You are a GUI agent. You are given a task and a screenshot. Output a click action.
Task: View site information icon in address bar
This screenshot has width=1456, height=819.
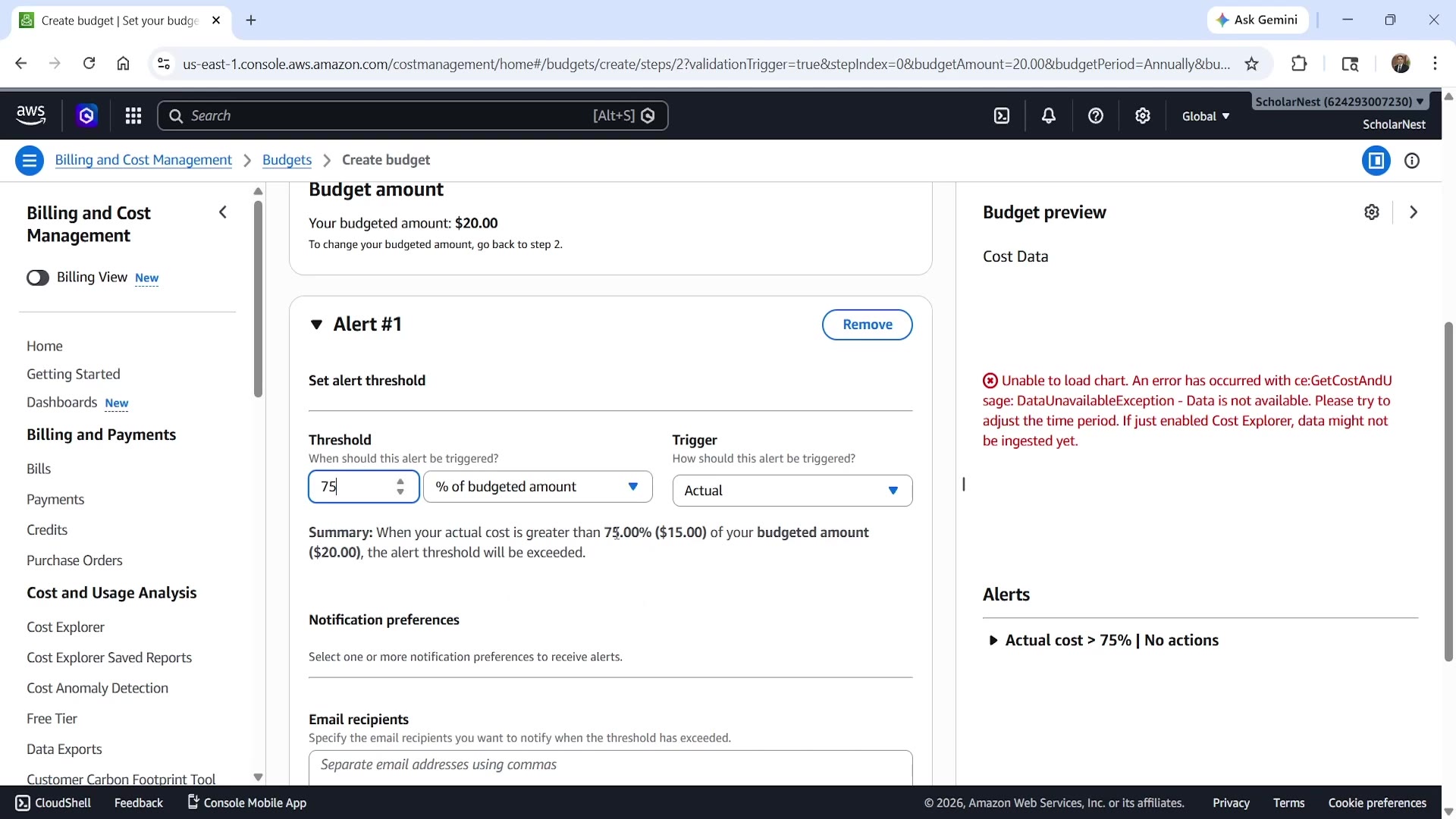(163, 64)
